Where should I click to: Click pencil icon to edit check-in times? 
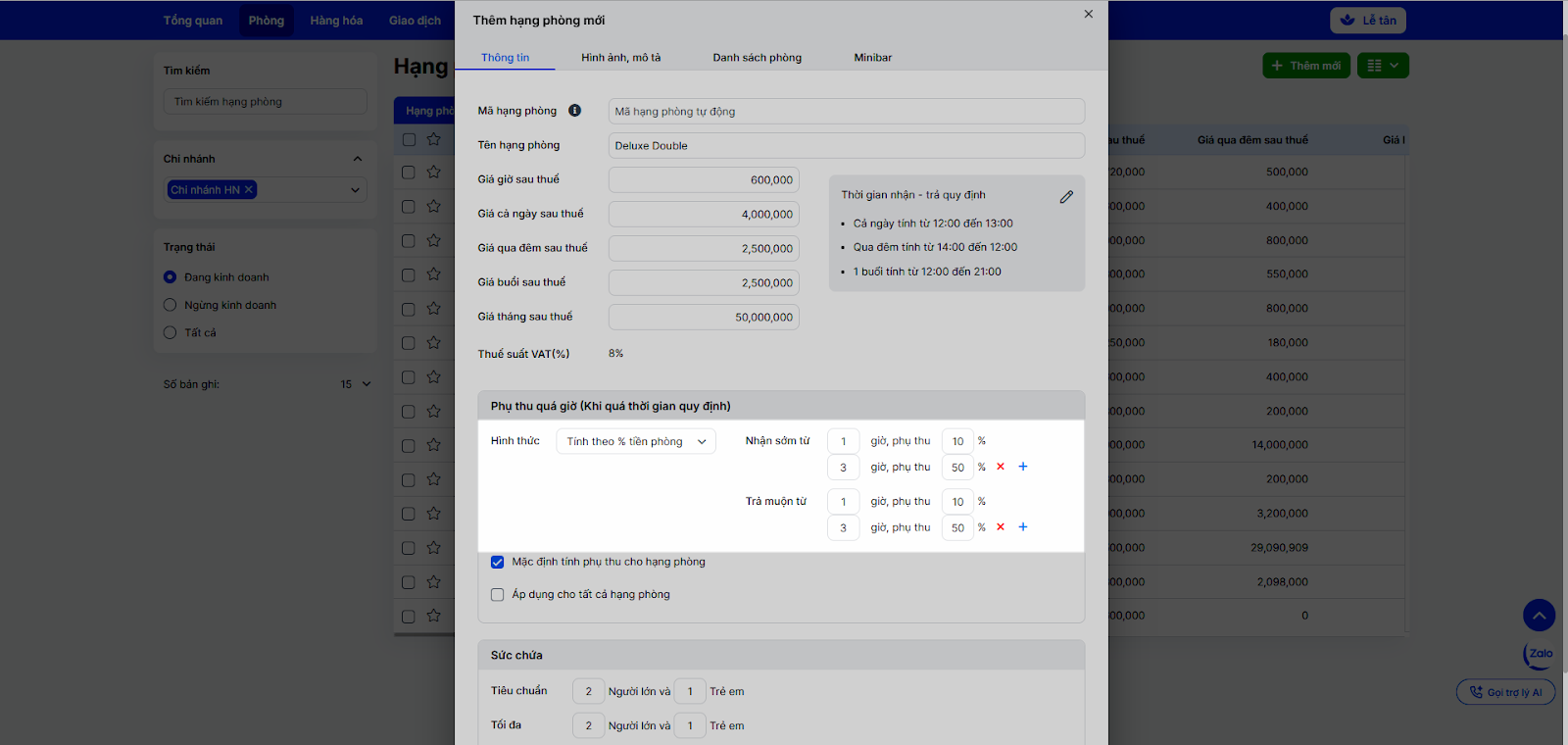1066,197
